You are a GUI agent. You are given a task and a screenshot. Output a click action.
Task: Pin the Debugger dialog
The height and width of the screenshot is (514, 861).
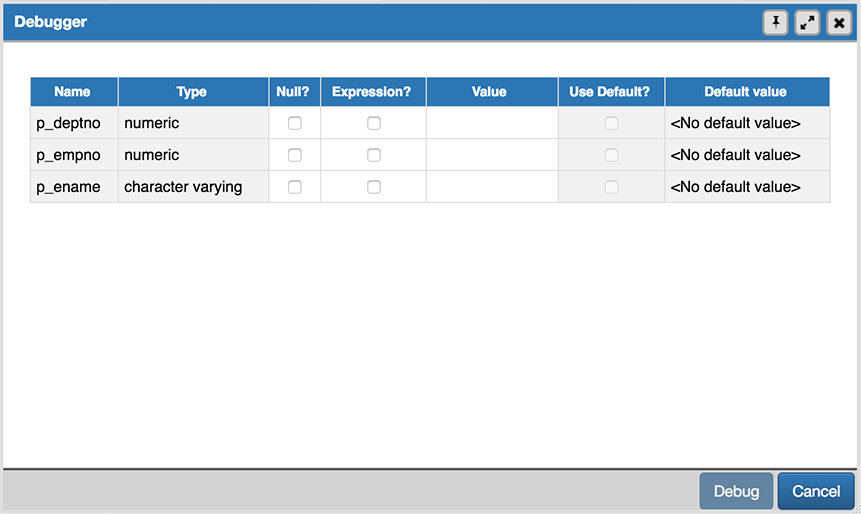coord(776,23)
